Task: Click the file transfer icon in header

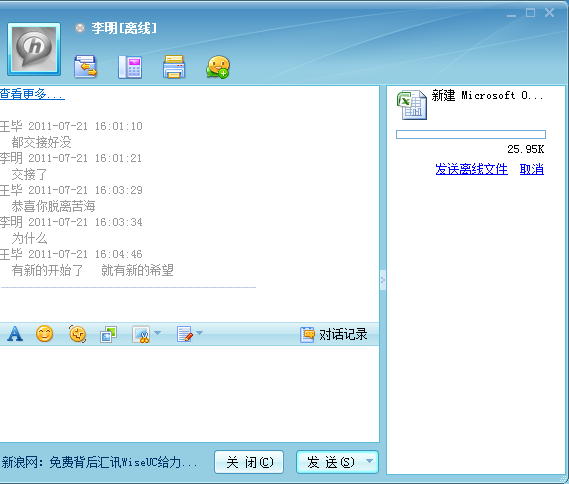Action: pos(85,66)
